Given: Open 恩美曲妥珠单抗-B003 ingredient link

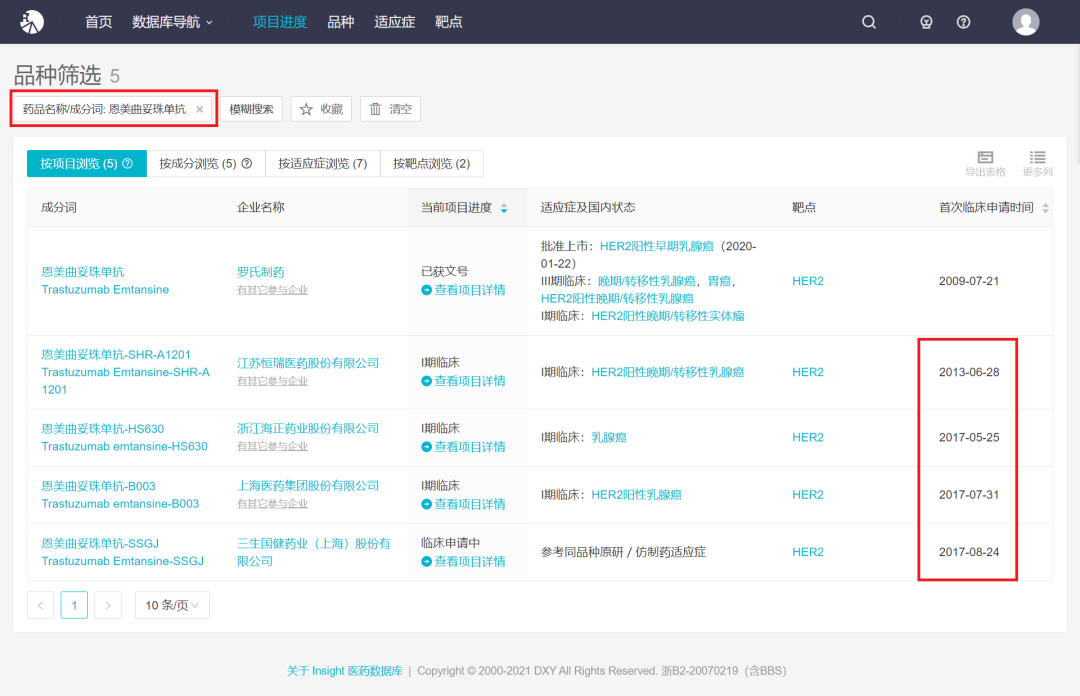Looking at the screenshot, I should (120, 495).
